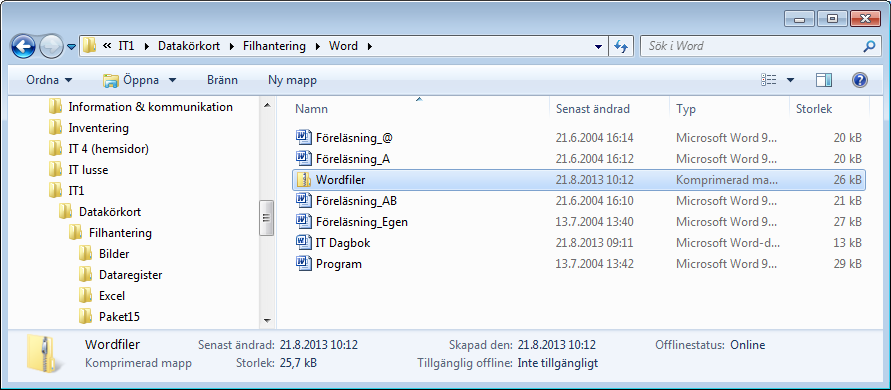This screenshot has height=390, width=891.
Task: Go back with the blue Back arrow
Action: (23, 46)
